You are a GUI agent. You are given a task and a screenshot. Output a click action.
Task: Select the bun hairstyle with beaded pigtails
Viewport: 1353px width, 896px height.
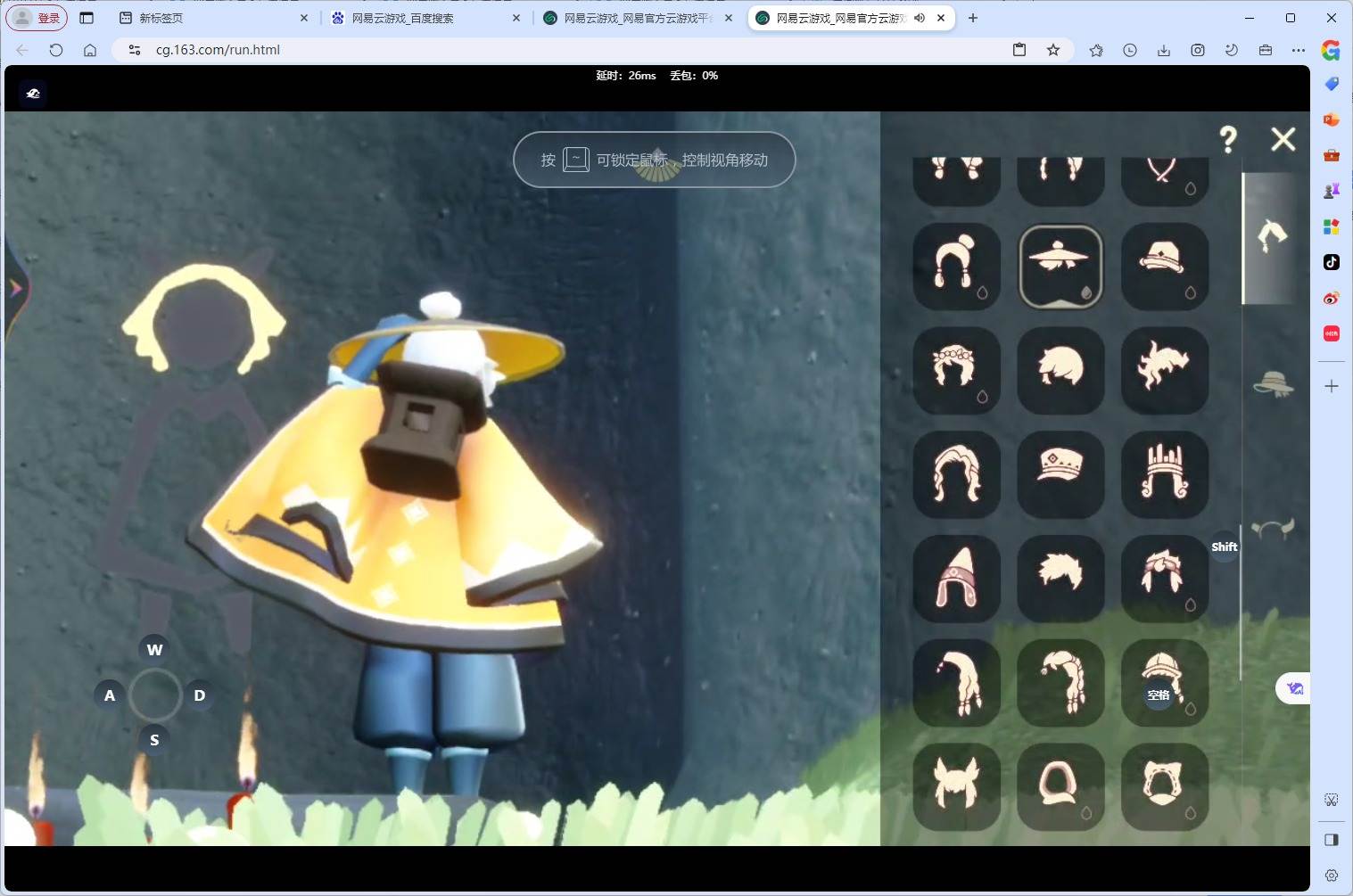click(x=957, y=266)
